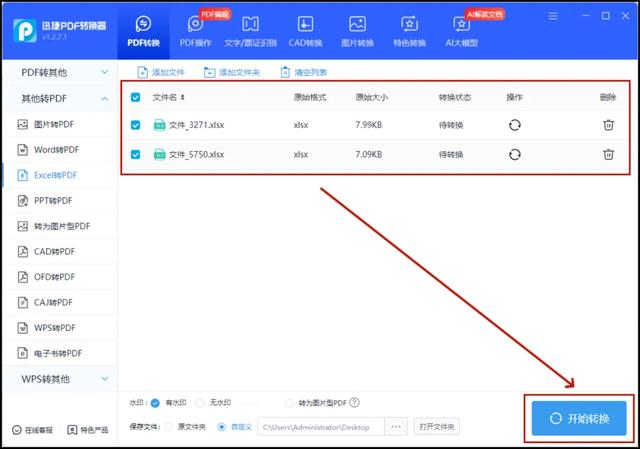Select OFD转PDF in the sidebar
The image size is (640, 449).
60,277
